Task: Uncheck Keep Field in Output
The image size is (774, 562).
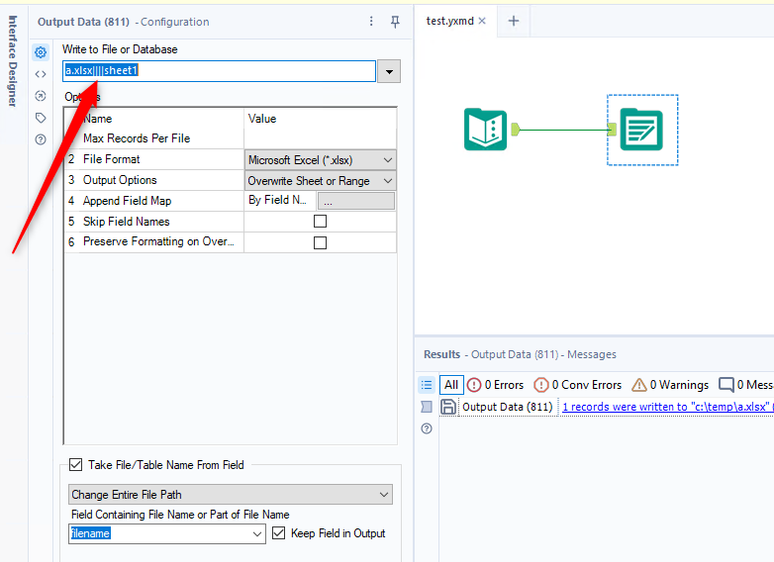Action: pyautogui.click(x=279, y=533)
